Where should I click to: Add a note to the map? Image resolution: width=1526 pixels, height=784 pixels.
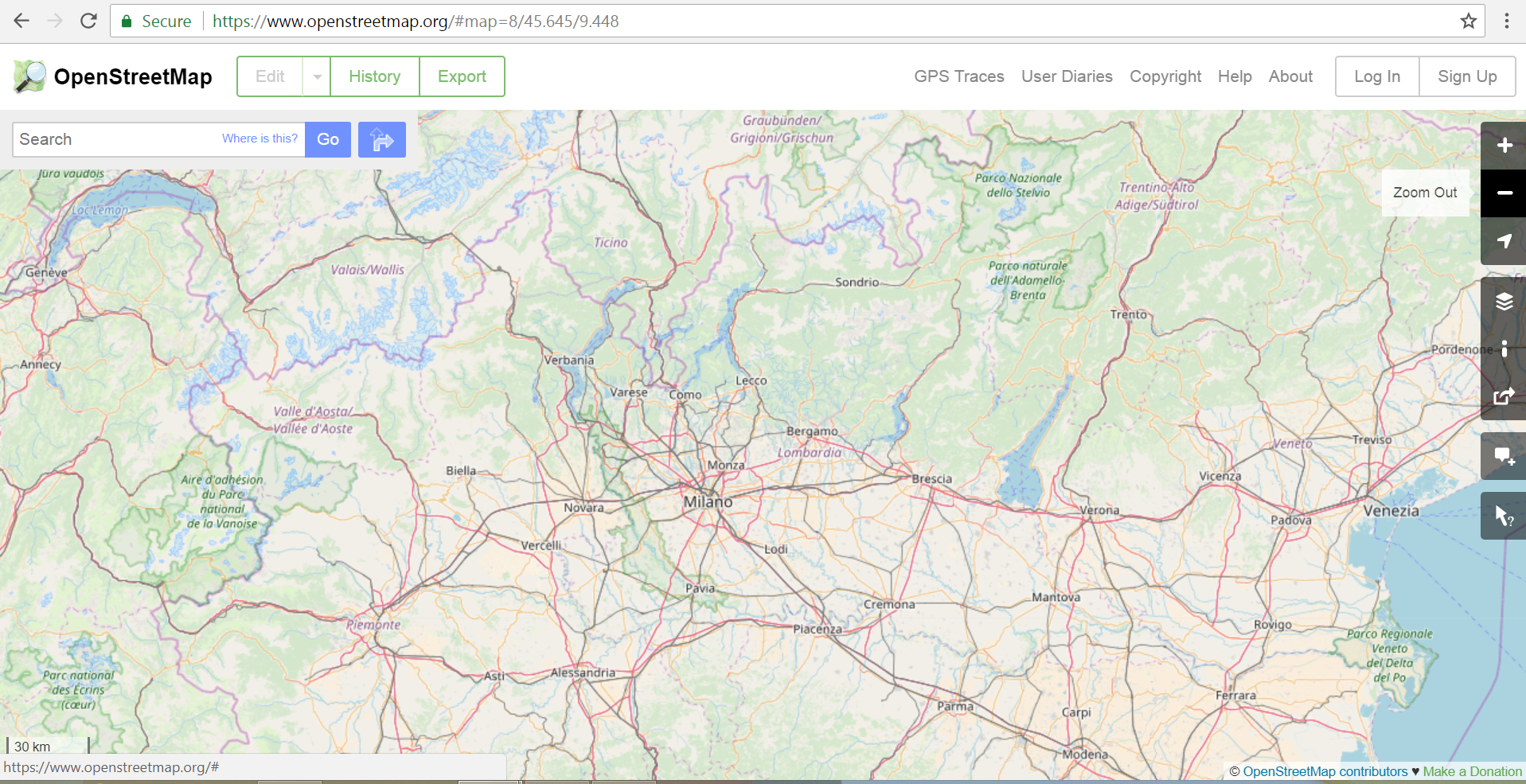tap(1504, 457)
